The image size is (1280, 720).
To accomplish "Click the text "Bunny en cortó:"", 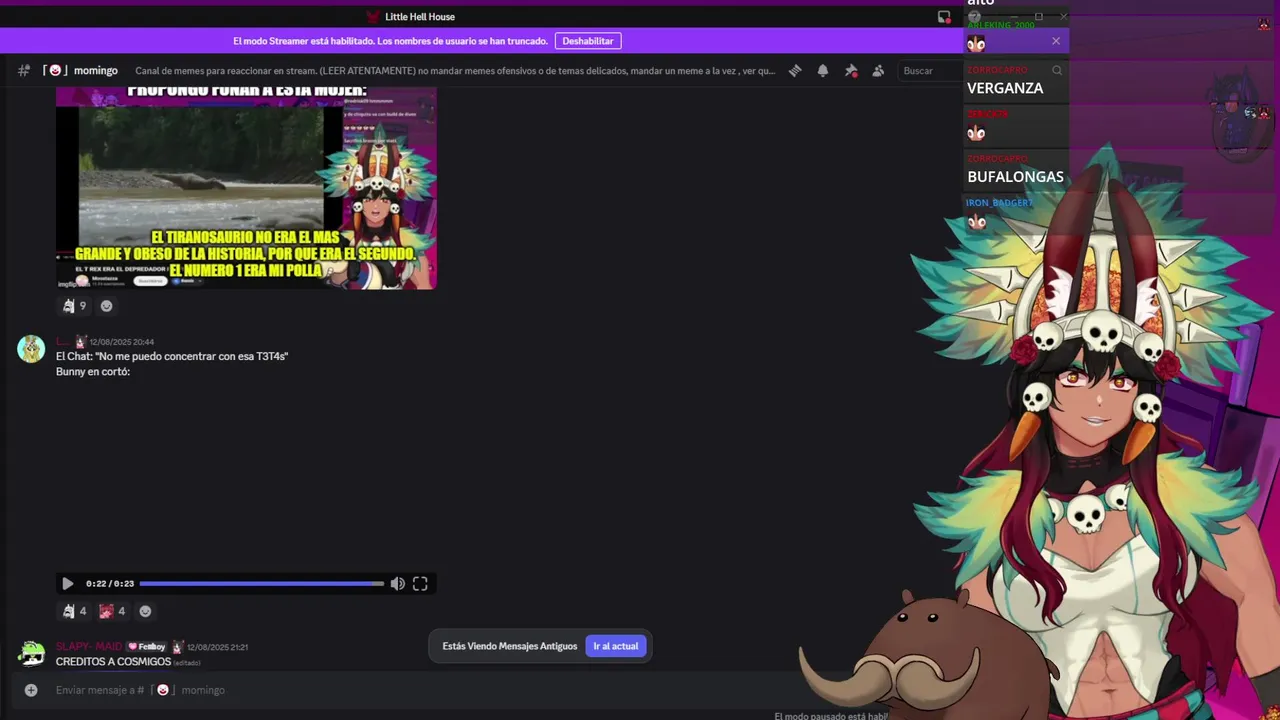I will pos(93,372).
